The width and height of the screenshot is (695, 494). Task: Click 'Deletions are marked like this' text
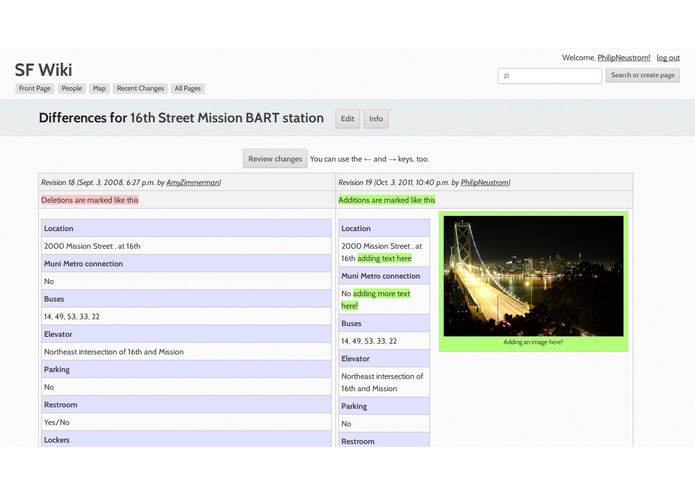pyautogui.click(x=90, y=200)
